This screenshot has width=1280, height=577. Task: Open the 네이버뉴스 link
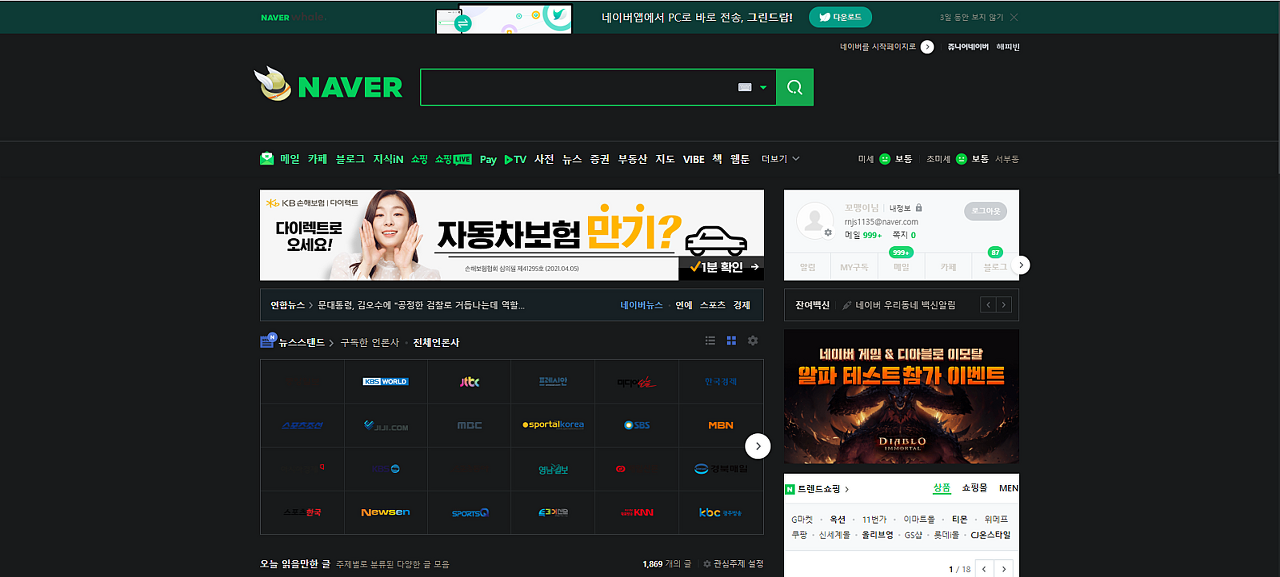coord(641,305)
